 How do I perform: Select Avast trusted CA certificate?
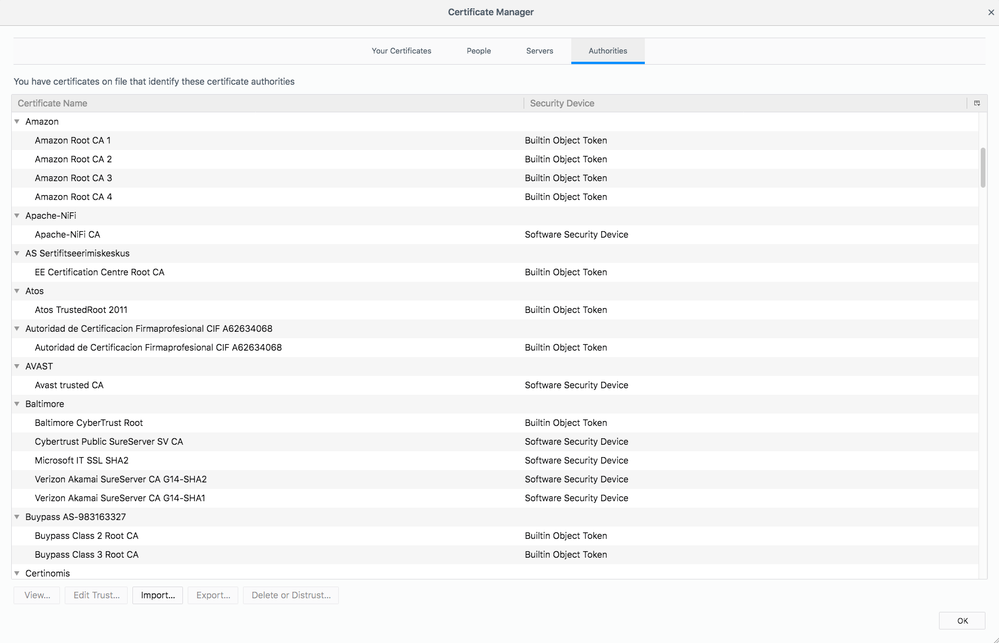pos(495,385)
